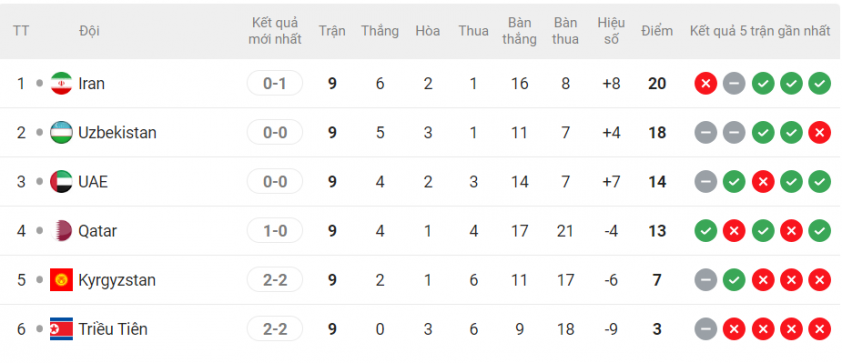Click the Kyrgyzstan flag icon

pos(61,280)
